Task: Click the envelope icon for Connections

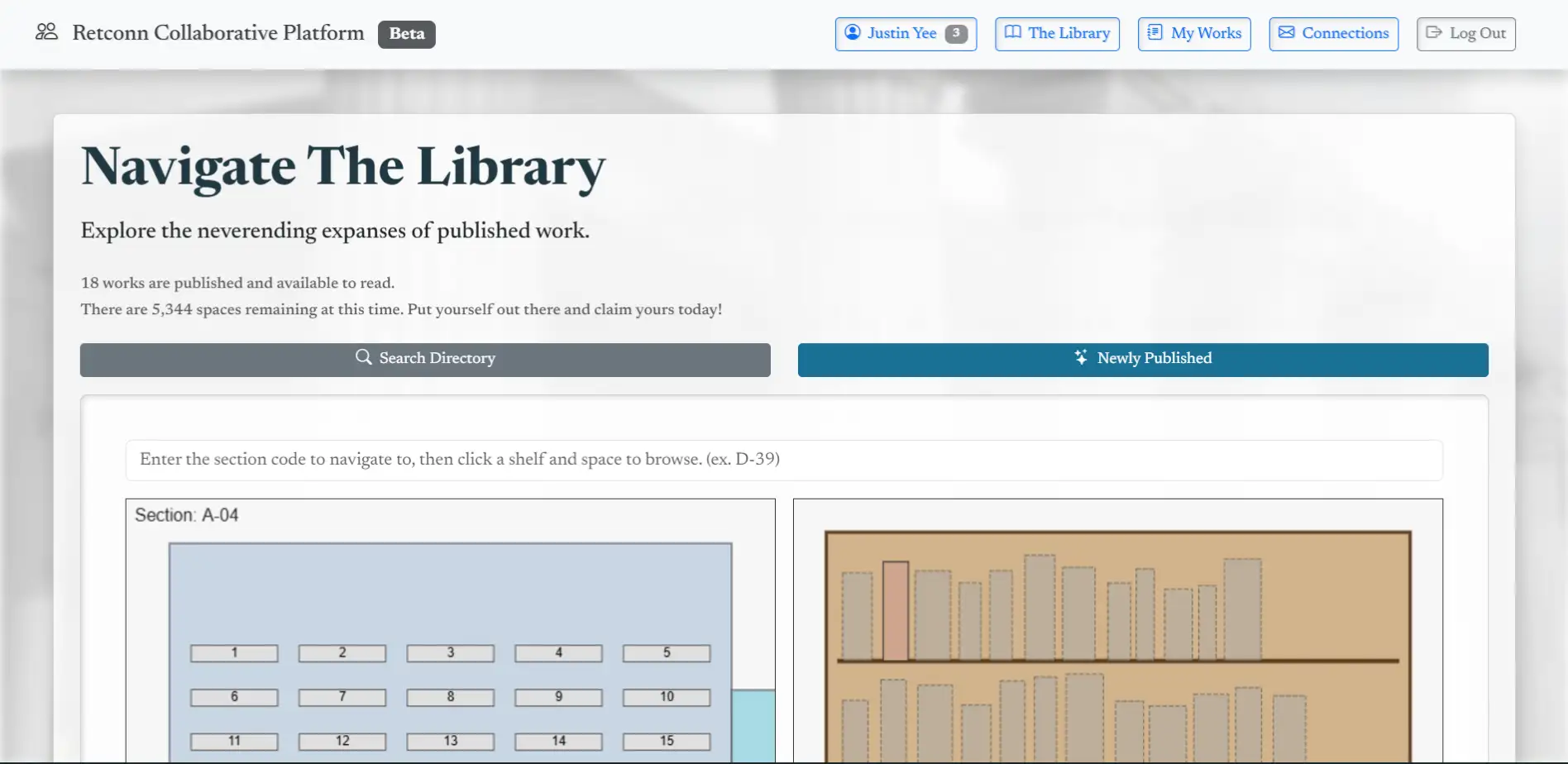Action: coord(1287,33)
